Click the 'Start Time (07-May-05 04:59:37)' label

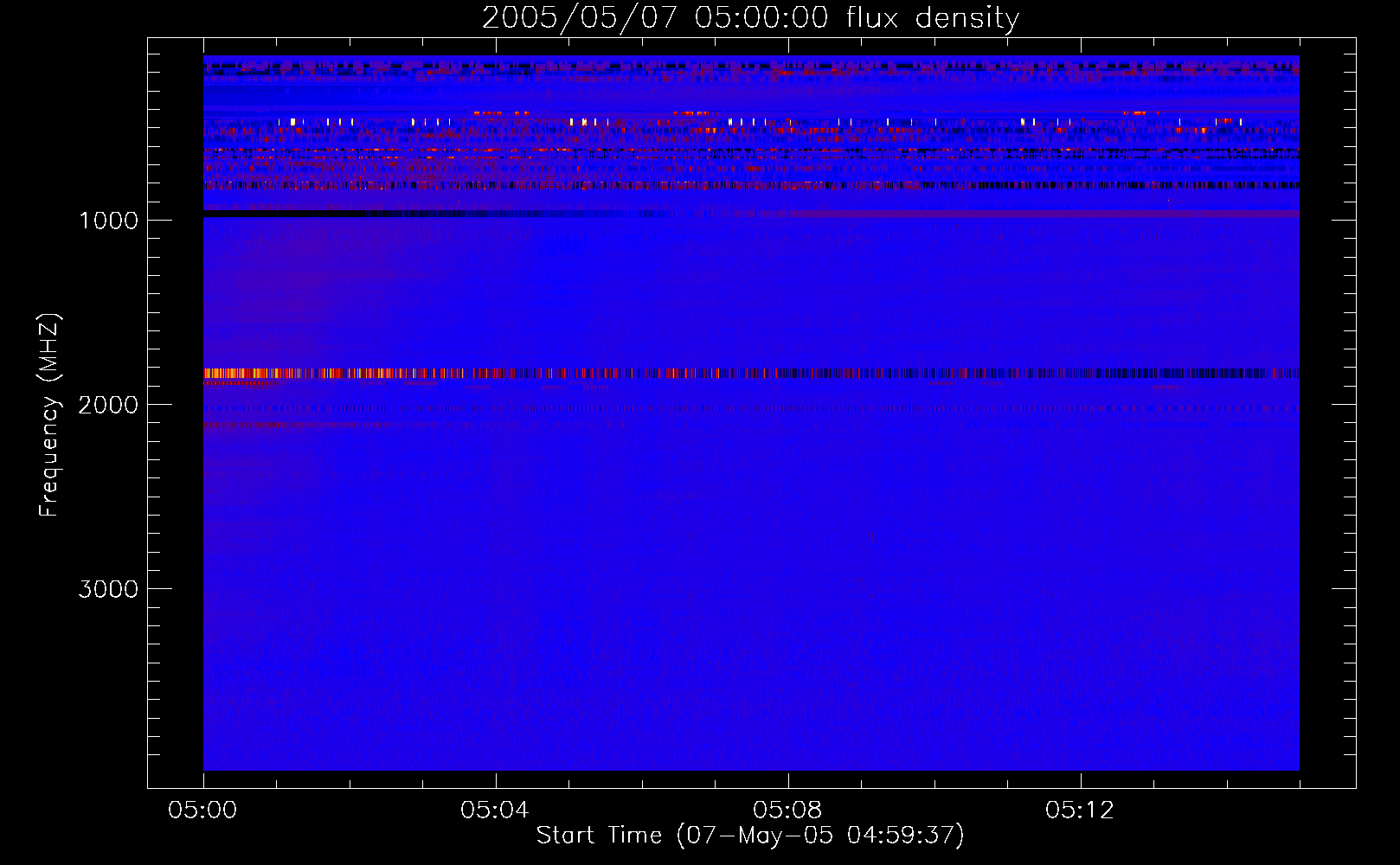[x=750, y=835]
